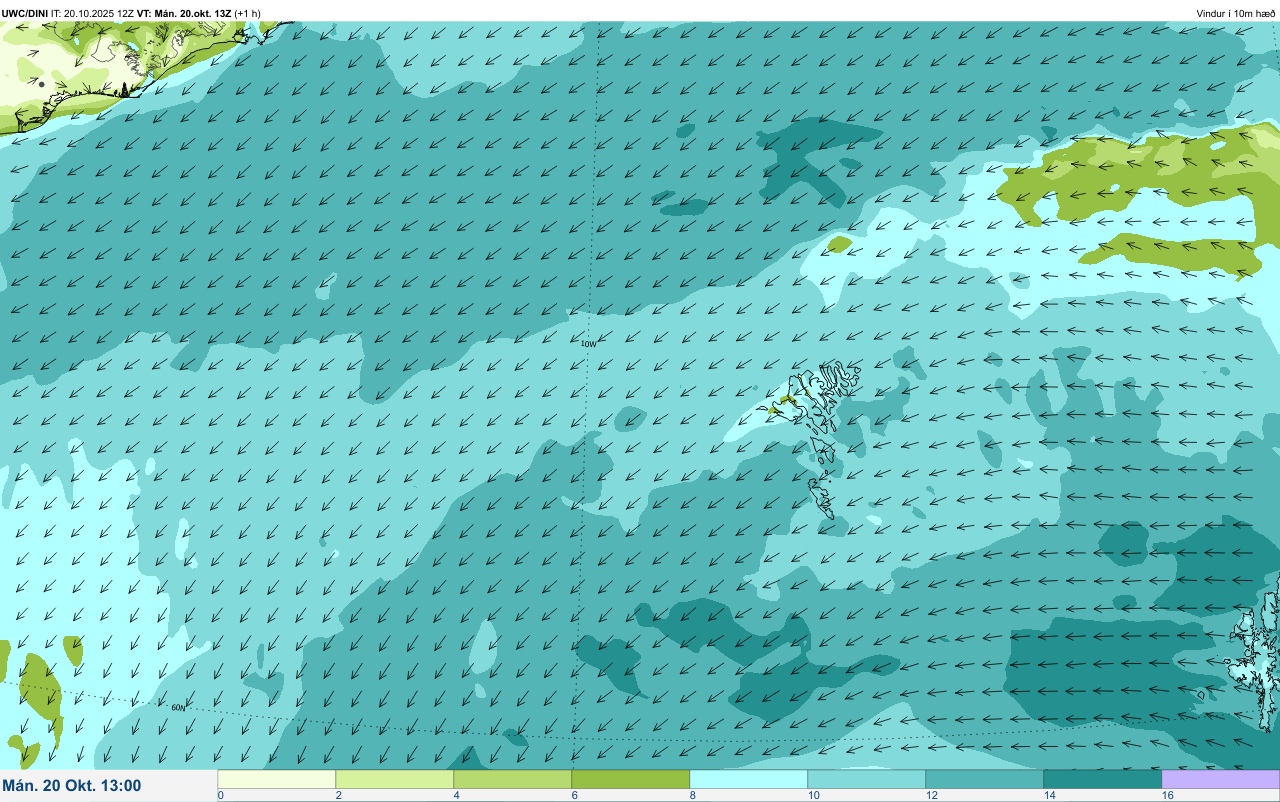Select the 4–6 yellow-green legend swatch
Image resolution: width=1280 pixels, height=802 pixels.
tap(513, 779)
